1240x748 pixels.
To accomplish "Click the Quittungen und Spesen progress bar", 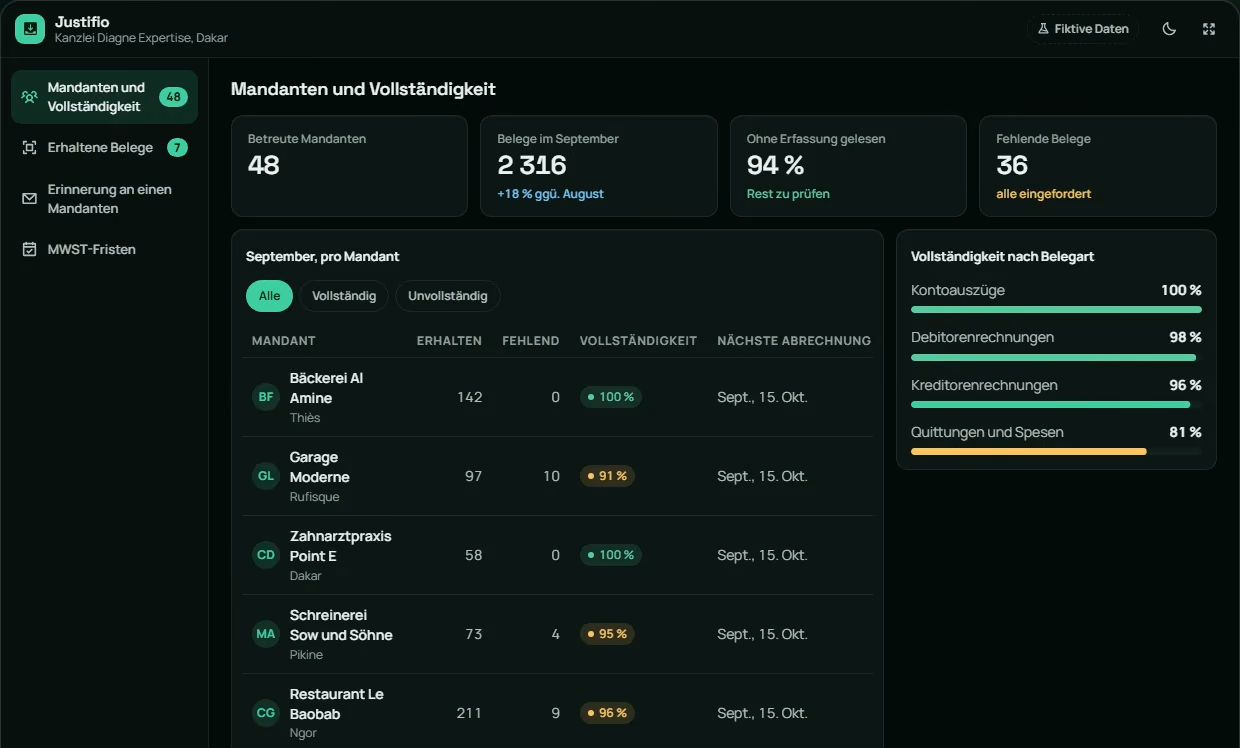I will point(1056,452).
